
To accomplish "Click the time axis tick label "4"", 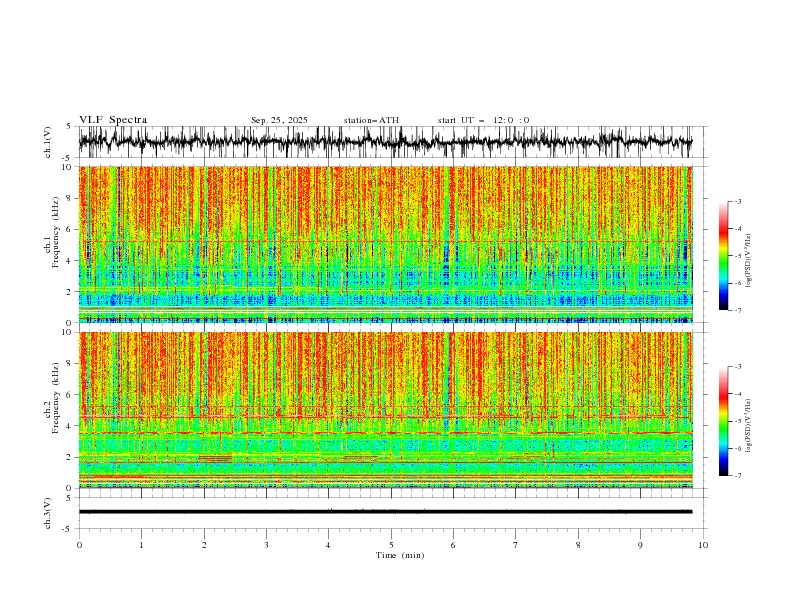I will click(x=328, y=545).
